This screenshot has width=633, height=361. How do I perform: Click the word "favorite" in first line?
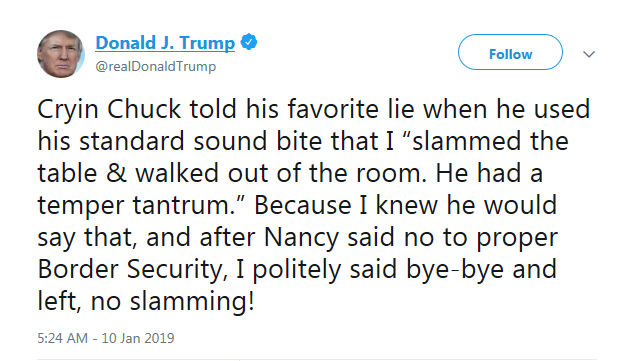(x=332, y=110)
